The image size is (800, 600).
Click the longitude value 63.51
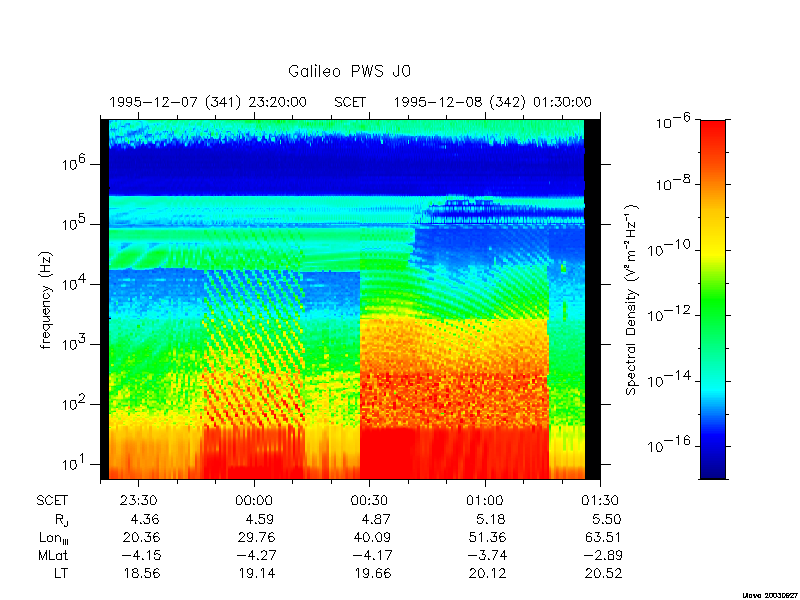pyautogui.click(x=603, y=537)
